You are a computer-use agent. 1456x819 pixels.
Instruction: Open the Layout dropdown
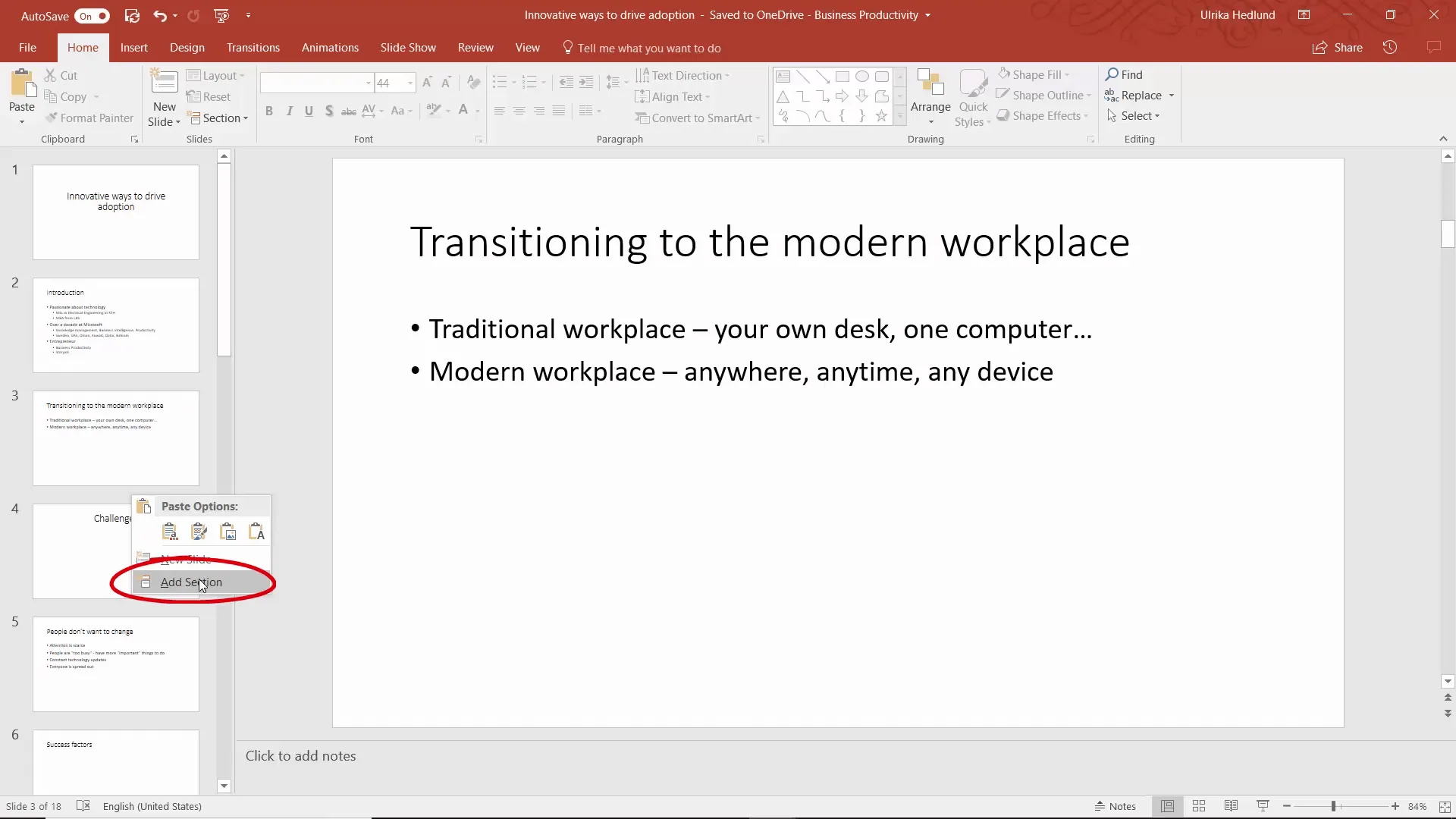(x=215, y=75)
